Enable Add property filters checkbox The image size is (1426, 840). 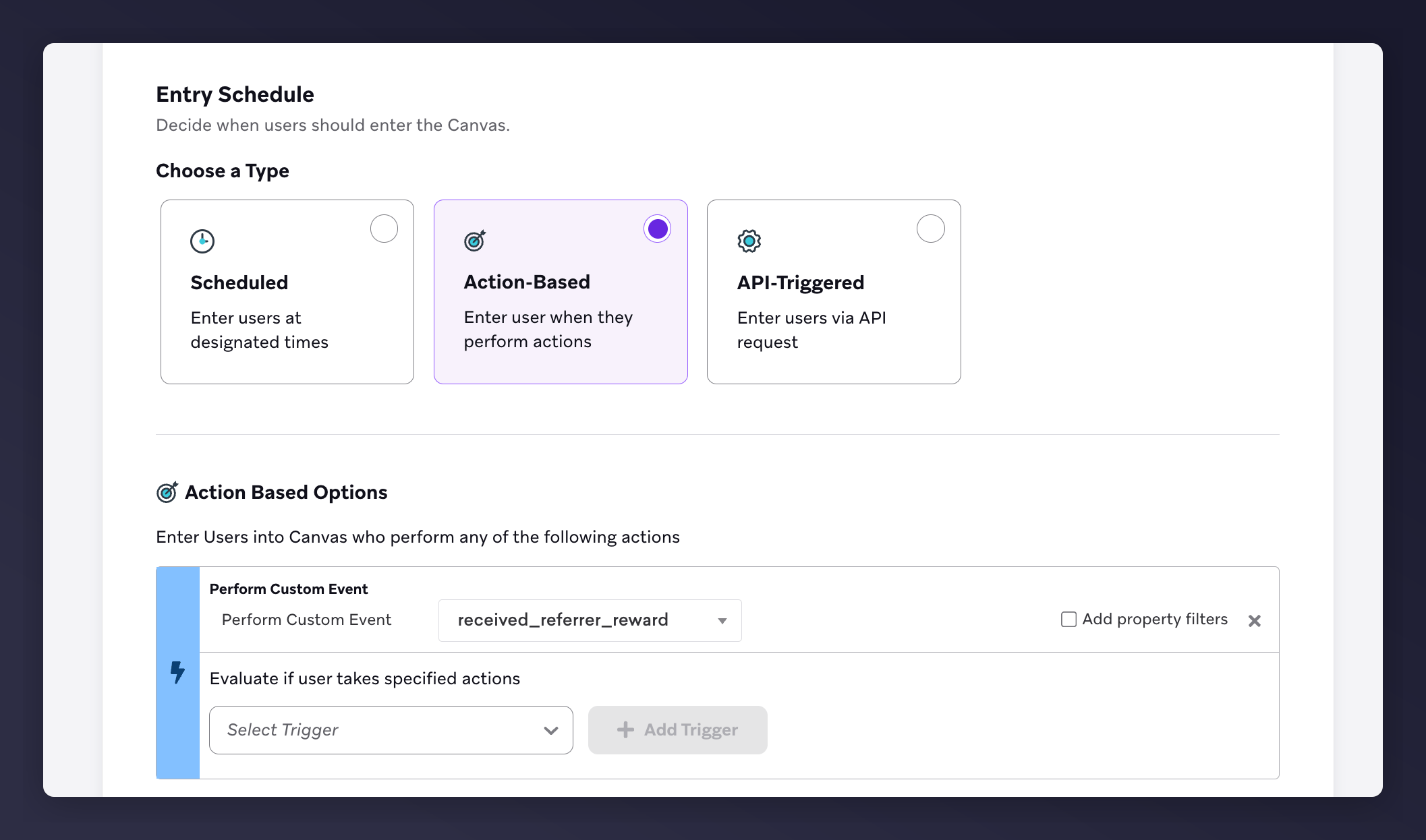(x=1068, y=619)
